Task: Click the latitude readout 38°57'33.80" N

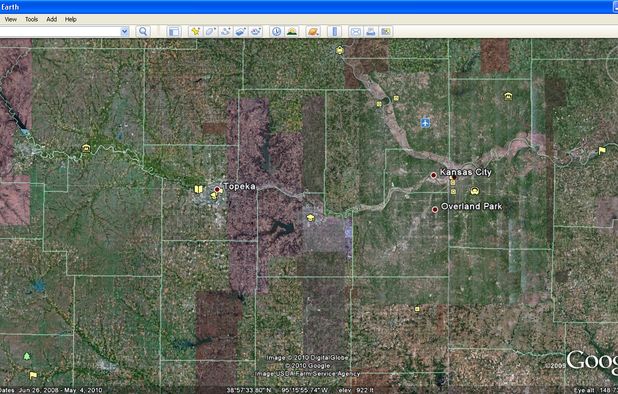Action: click(x=249, y=390)
